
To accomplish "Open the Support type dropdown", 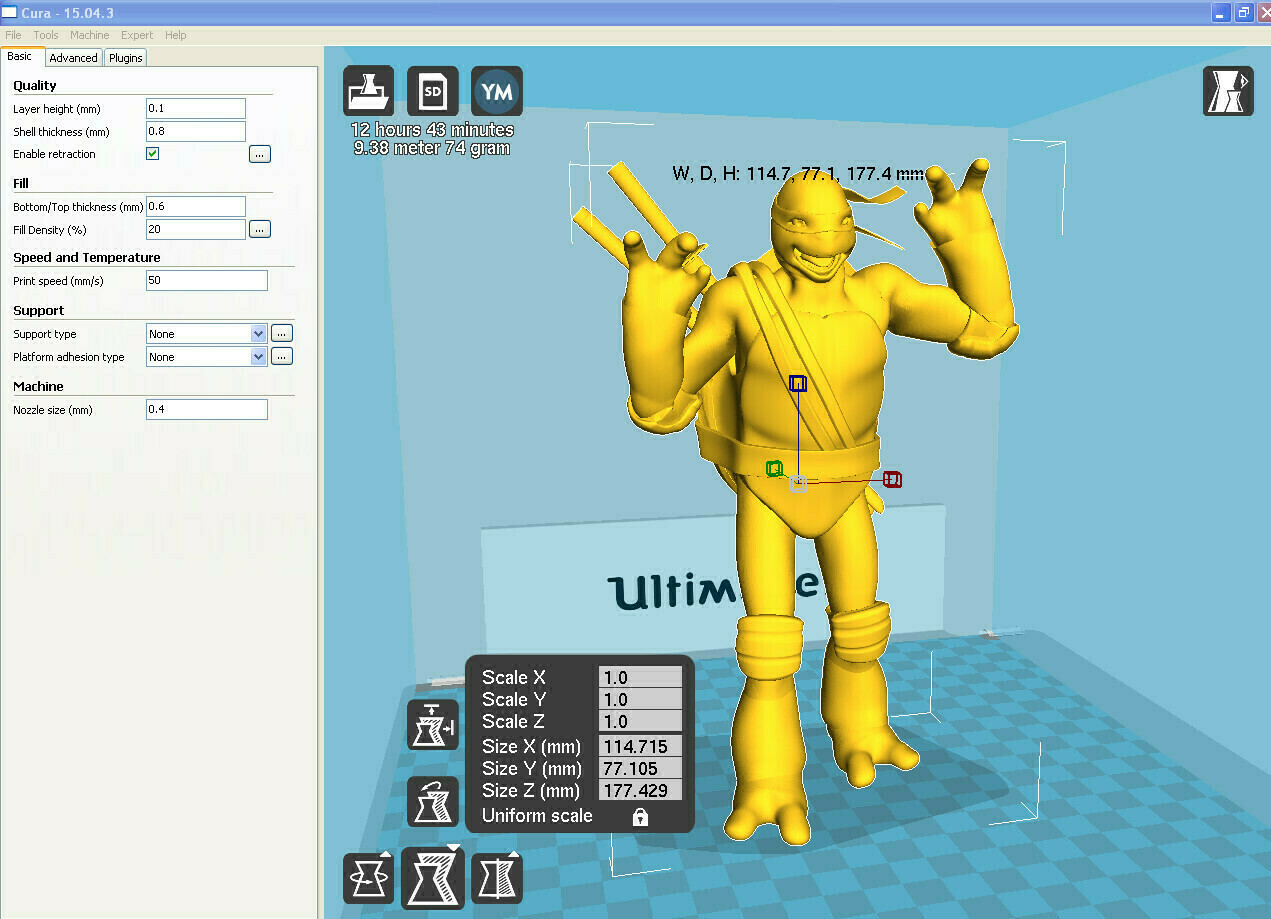I will tap(256, 333).
